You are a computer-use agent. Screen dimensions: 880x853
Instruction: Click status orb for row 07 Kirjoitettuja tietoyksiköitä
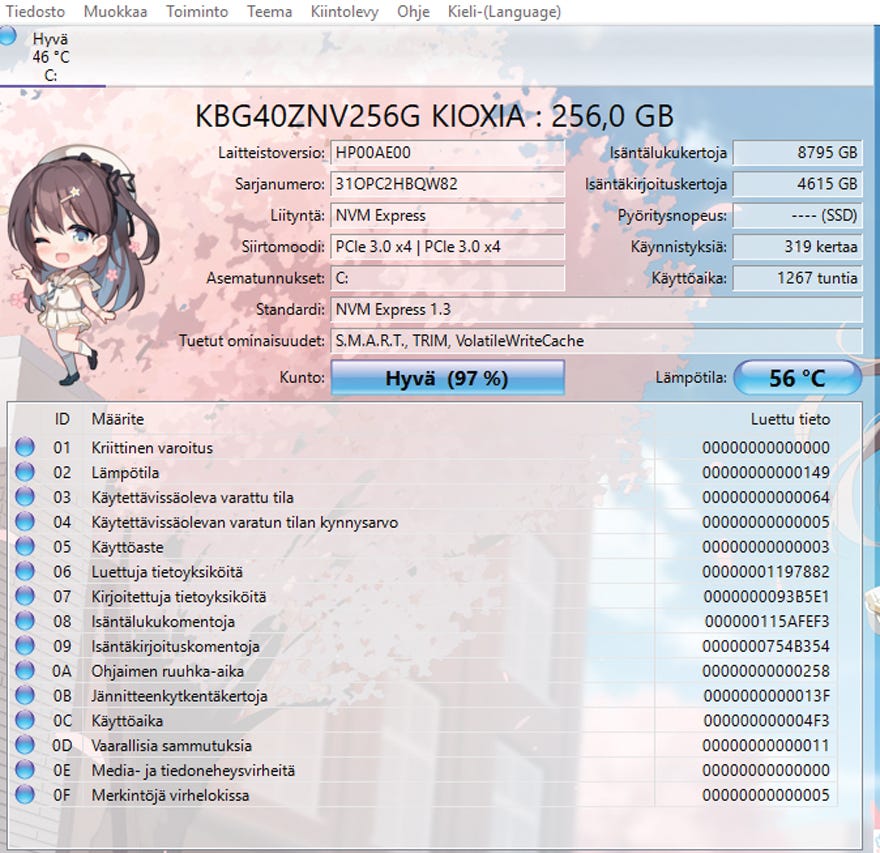click(25, 596)
